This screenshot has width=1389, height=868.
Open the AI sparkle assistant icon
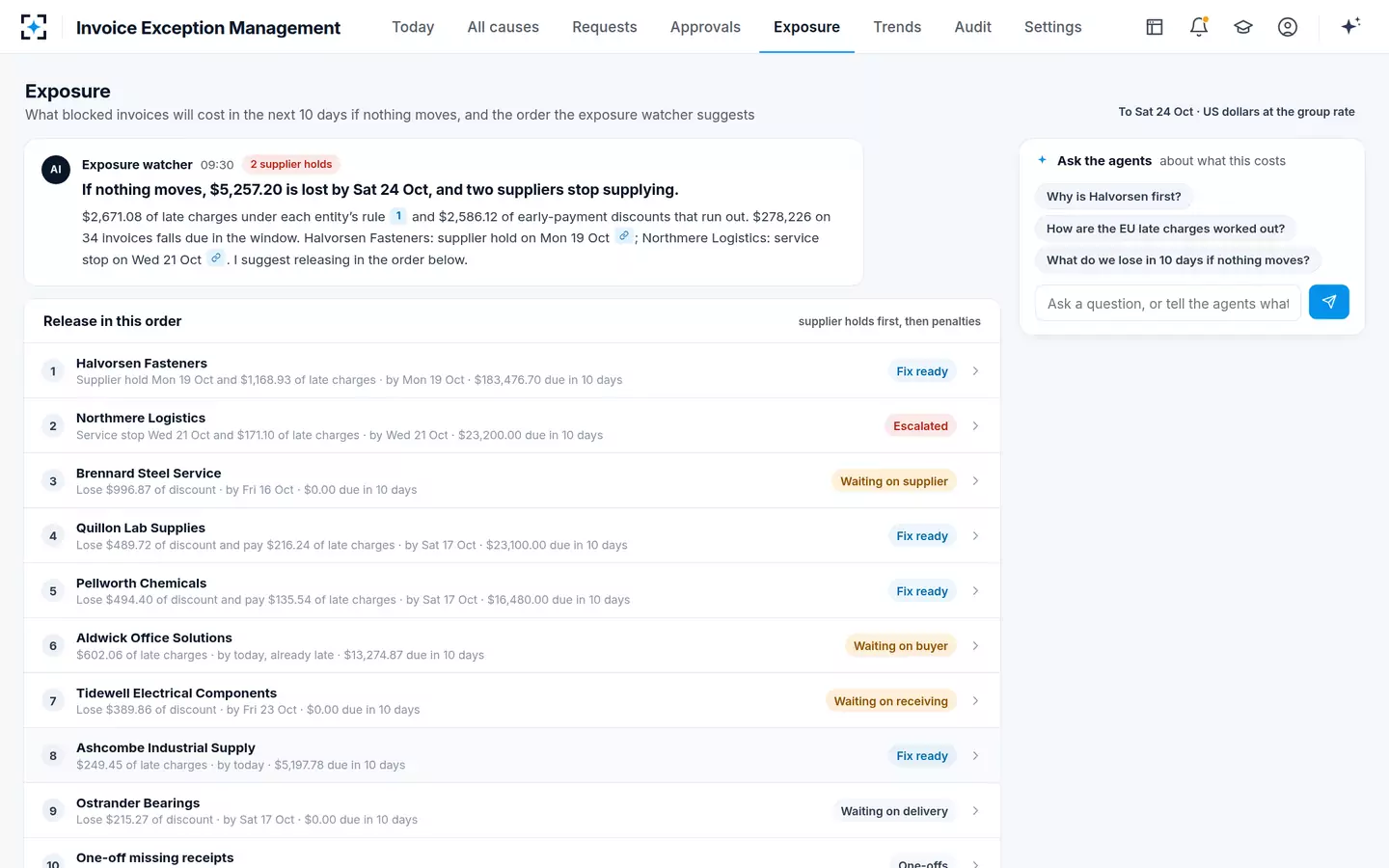1350,26
